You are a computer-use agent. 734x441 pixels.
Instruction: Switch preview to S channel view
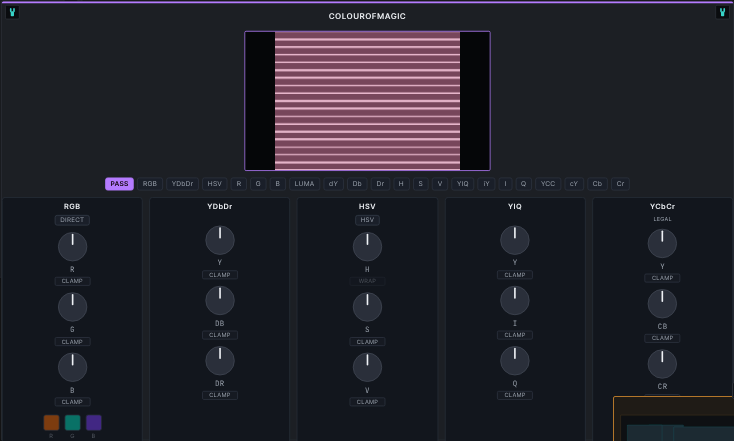(420, 184)
